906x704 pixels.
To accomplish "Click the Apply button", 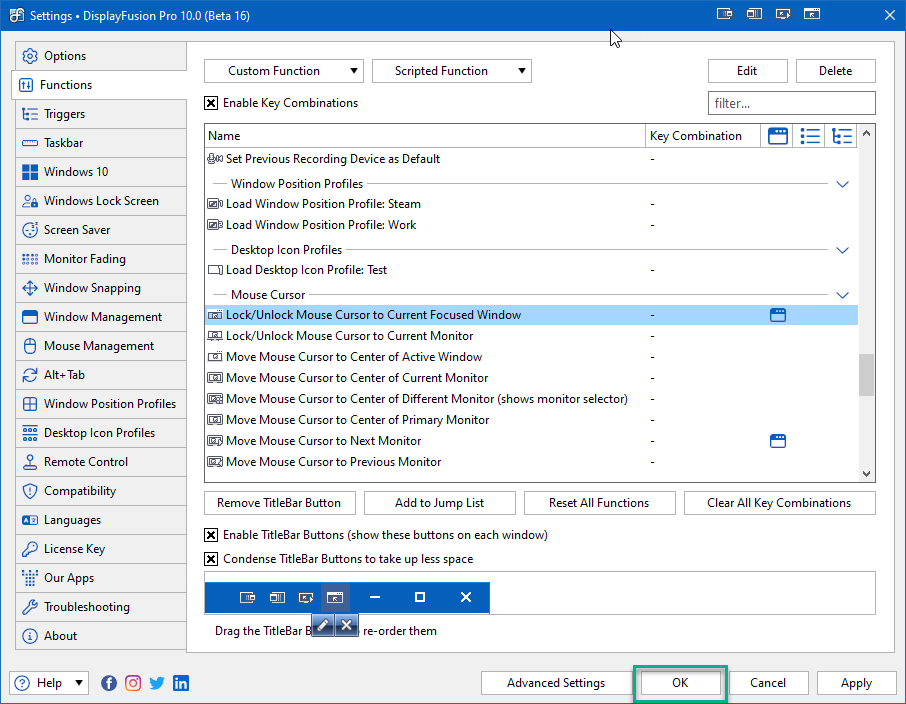I will click(x=856, y=683).
